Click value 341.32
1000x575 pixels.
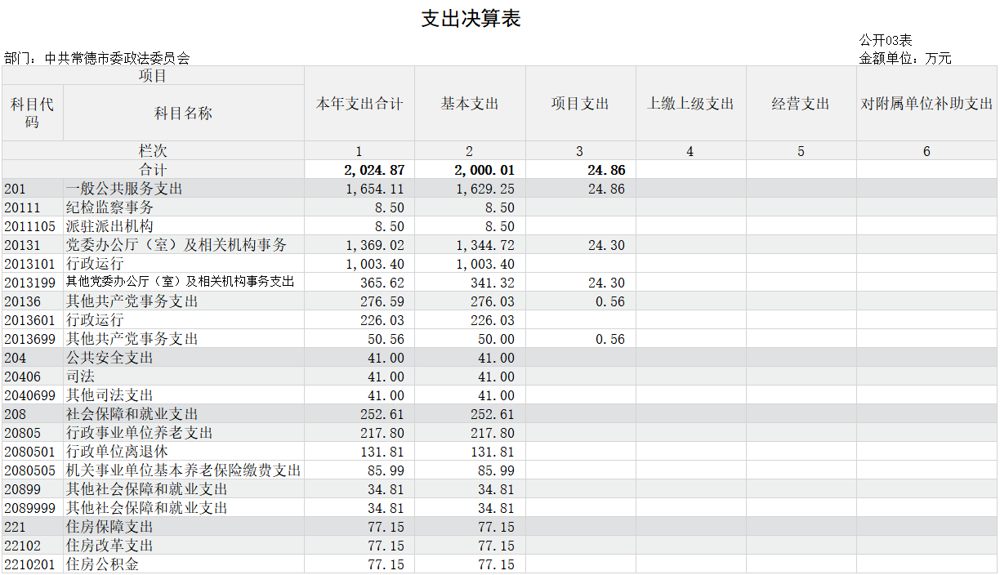click(493, 283)
